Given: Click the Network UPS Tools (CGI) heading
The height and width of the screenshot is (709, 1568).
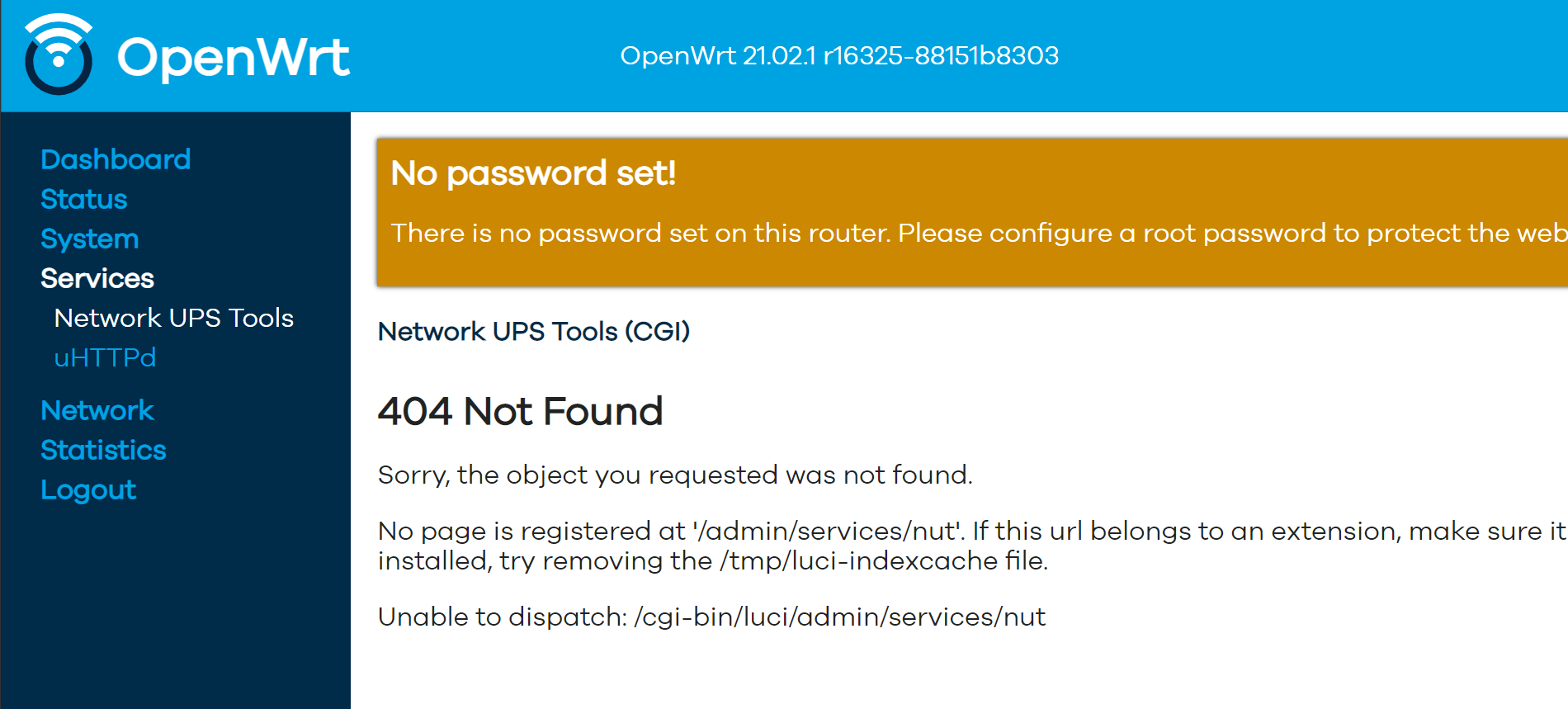Looking at the screenshot, I should pyautogui.click(x=533, y=332).
